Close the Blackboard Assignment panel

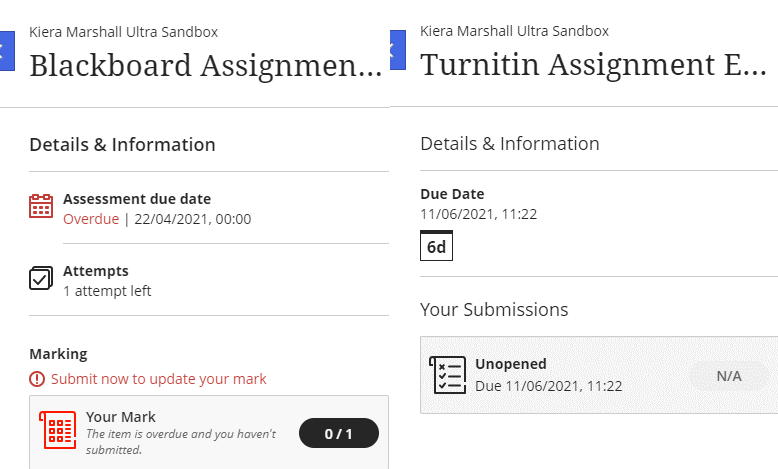click(7, 51)
